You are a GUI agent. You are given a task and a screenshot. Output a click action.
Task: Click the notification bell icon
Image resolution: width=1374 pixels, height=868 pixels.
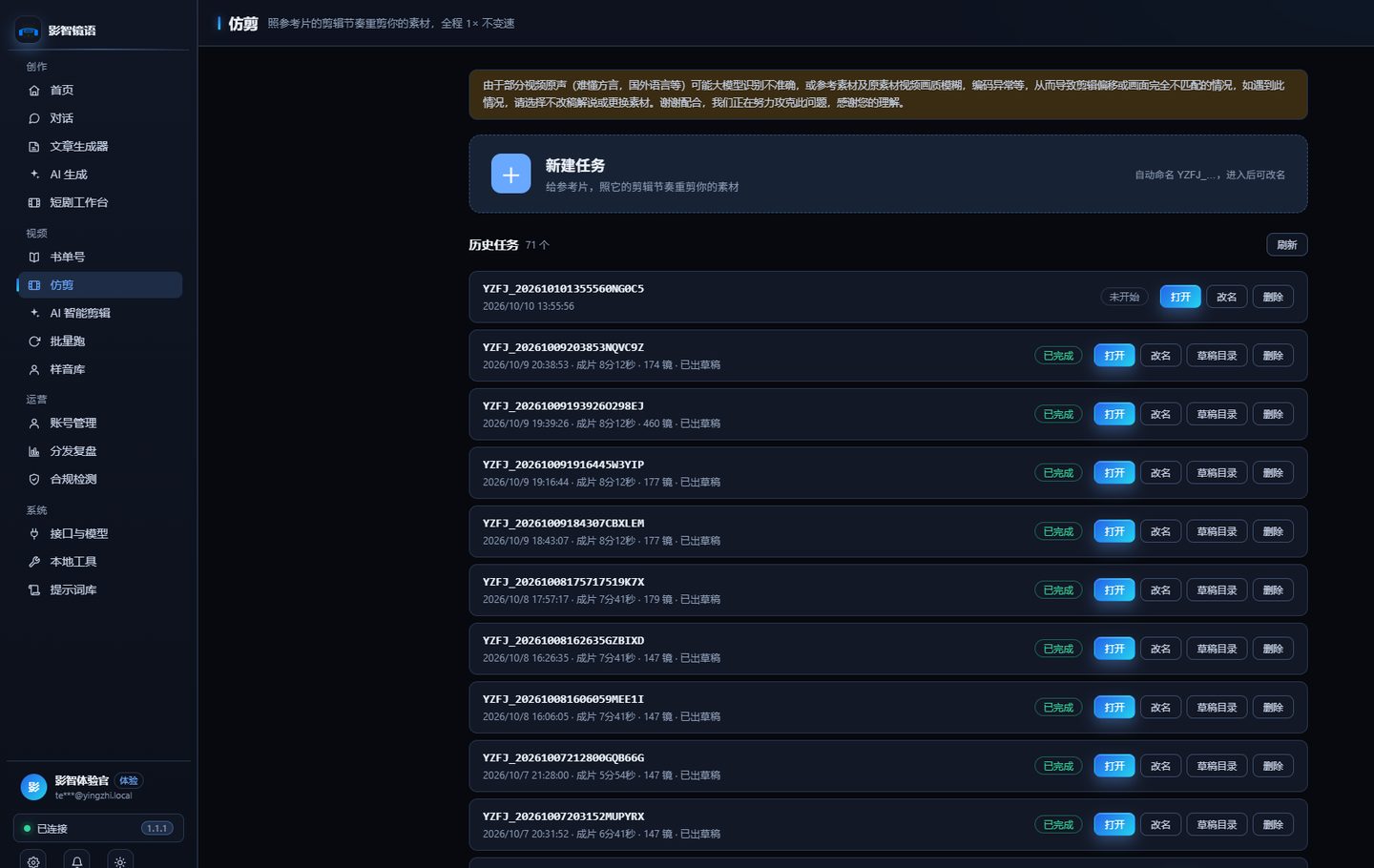tap(77, 861)
